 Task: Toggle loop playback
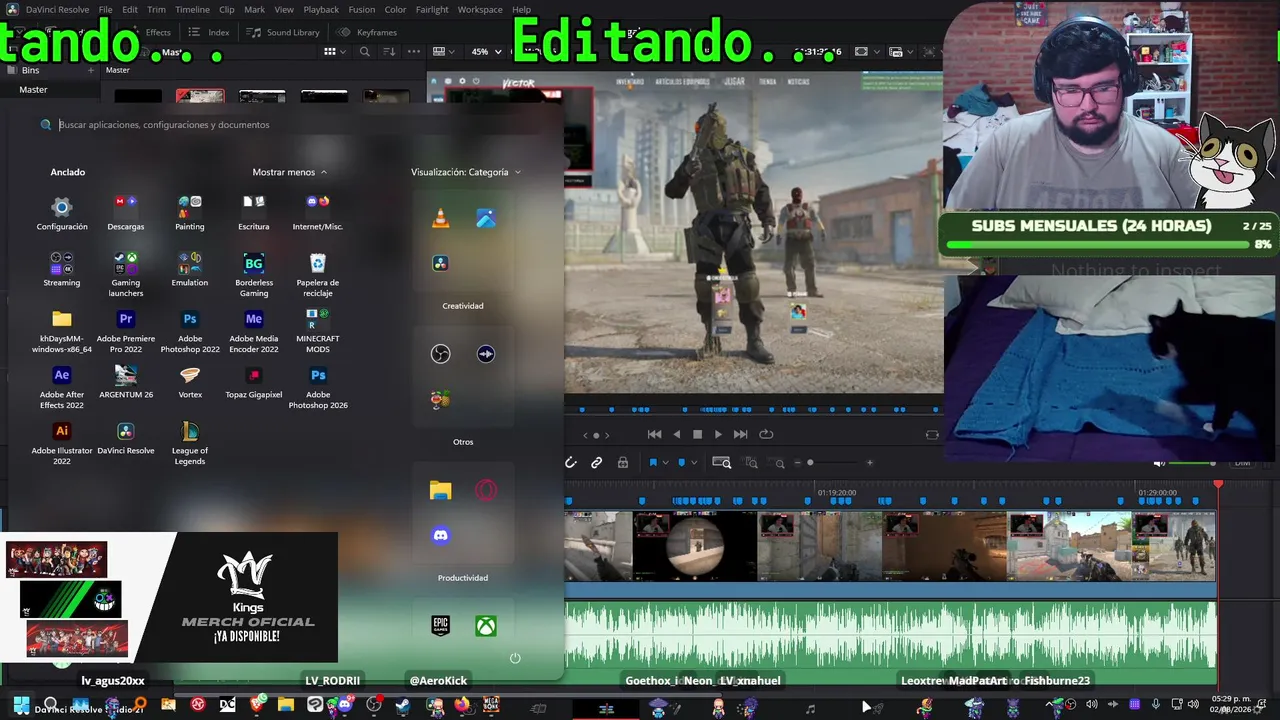click(x=766, y=434)
